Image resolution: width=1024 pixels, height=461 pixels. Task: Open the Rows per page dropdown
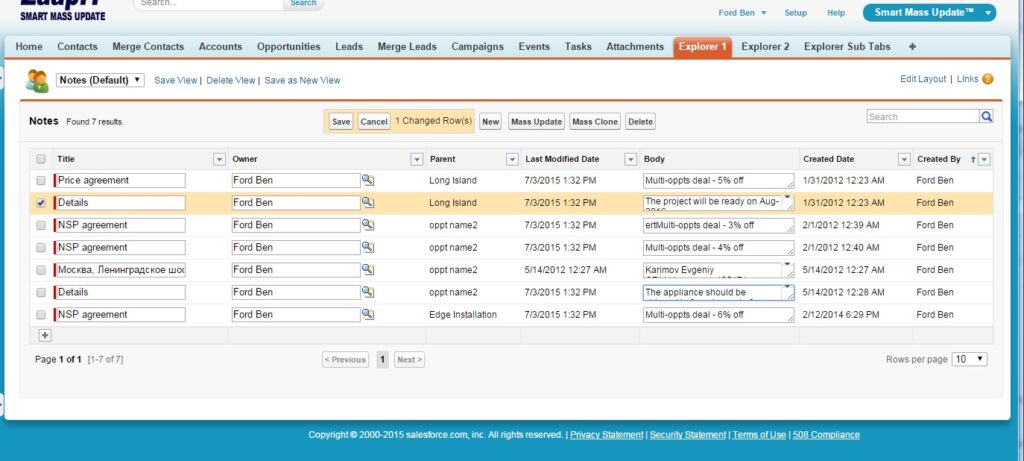point(970,359)
